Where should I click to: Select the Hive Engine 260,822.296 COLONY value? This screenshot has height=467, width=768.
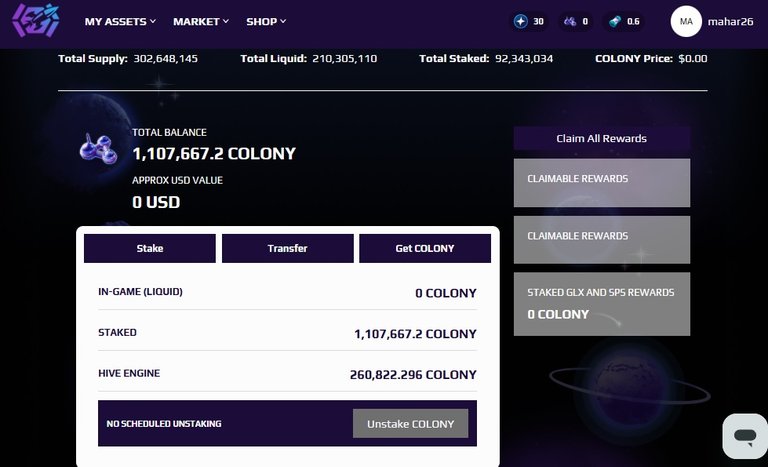click(413, 374)
